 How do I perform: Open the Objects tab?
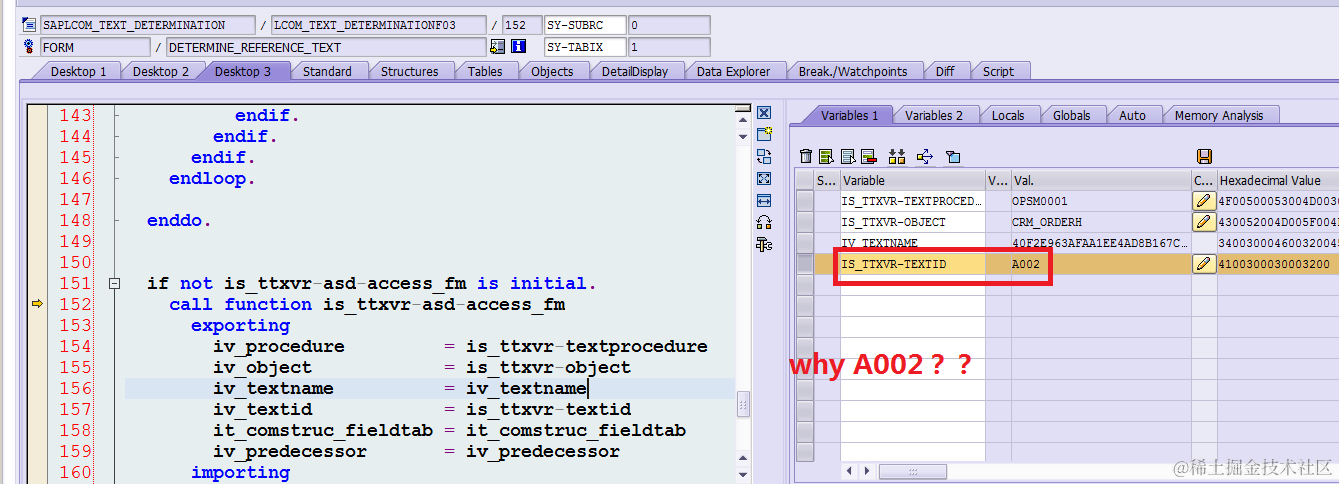click(552, 71)
